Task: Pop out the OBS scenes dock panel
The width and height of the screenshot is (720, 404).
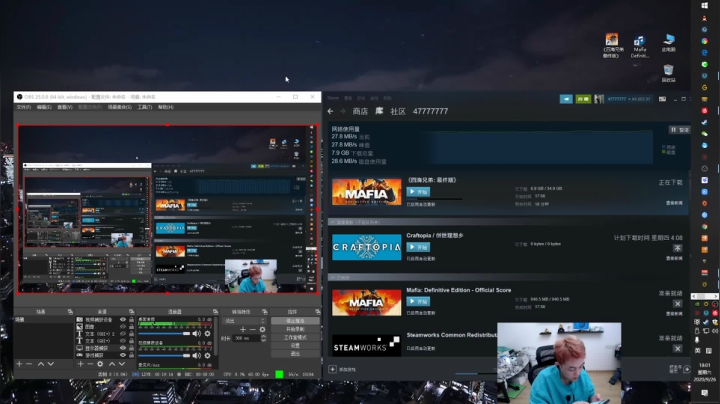Action: click(70, 312)
